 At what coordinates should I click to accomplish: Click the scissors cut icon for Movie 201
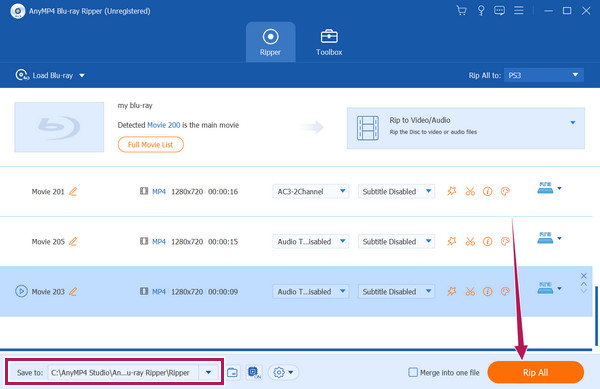point(470,191)
